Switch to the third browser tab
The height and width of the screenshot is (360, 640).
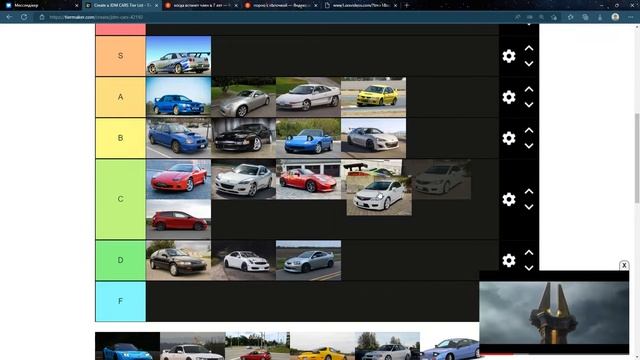[201, 5]
